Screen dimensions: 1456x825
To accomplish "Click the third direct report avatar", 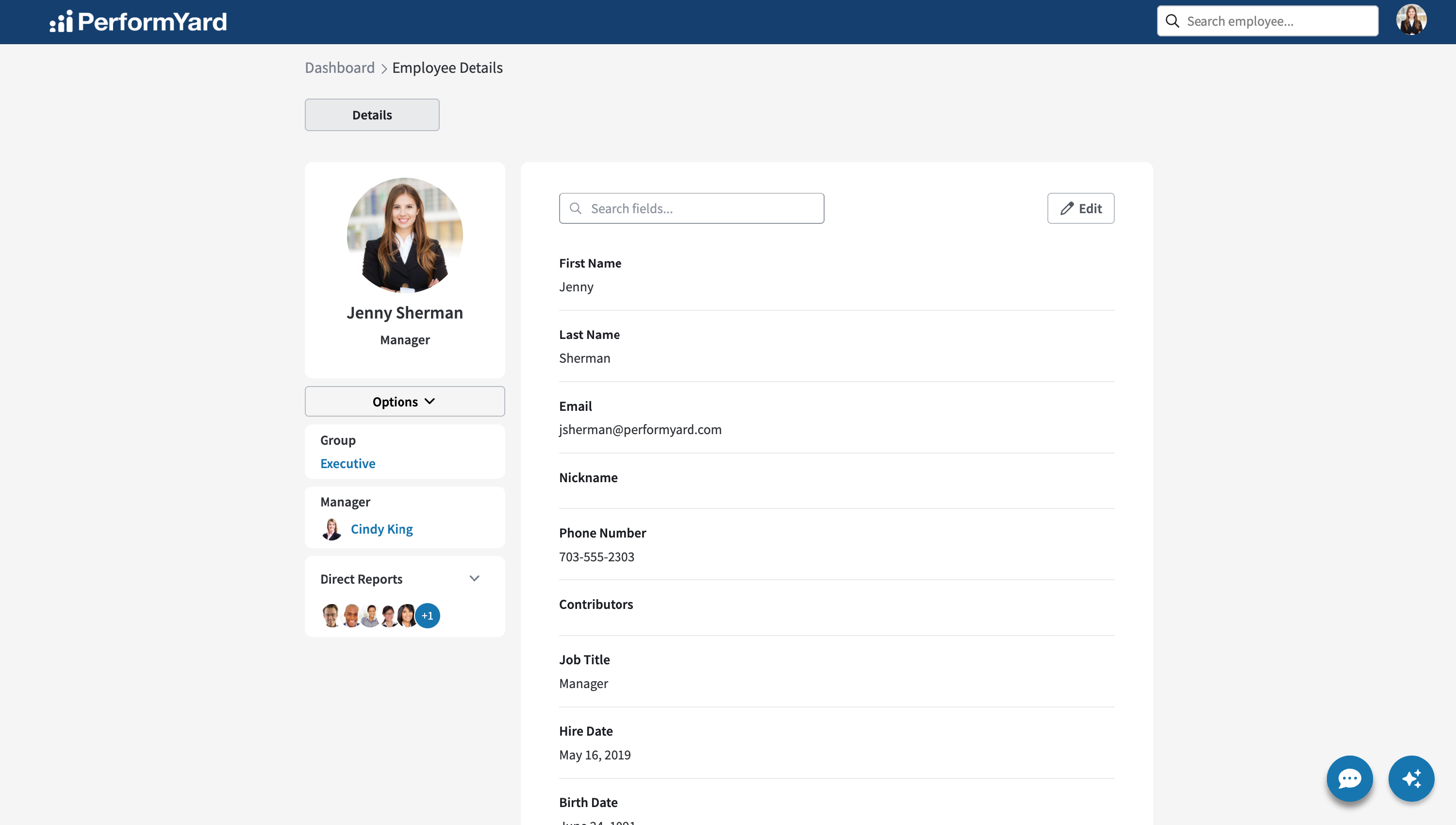I will click(370, 615).
